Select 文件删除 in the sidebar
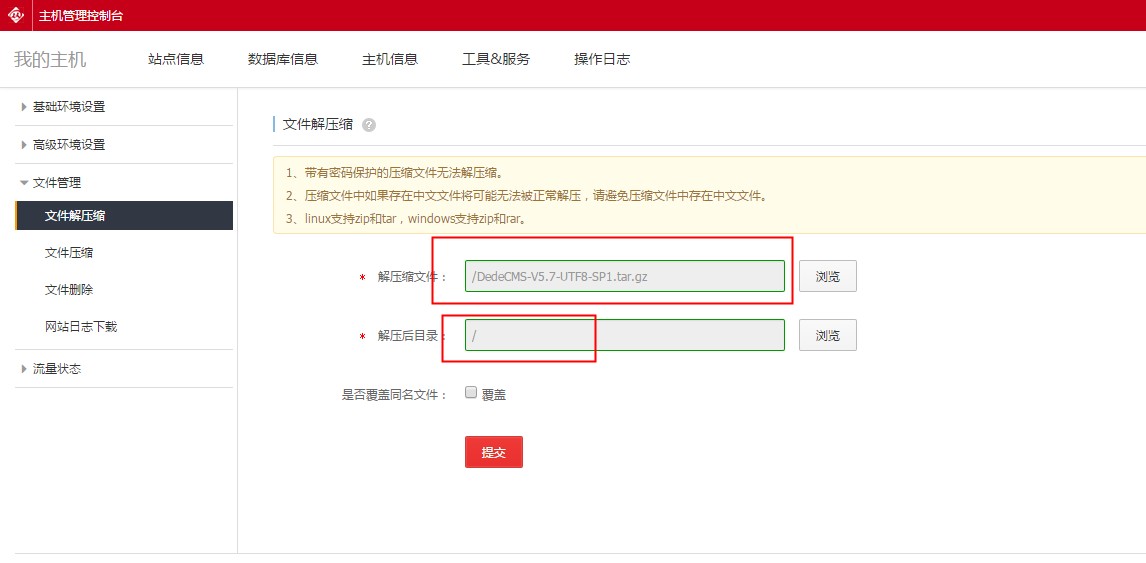This screenshot has width=1146, height=563. click(69, 290)
